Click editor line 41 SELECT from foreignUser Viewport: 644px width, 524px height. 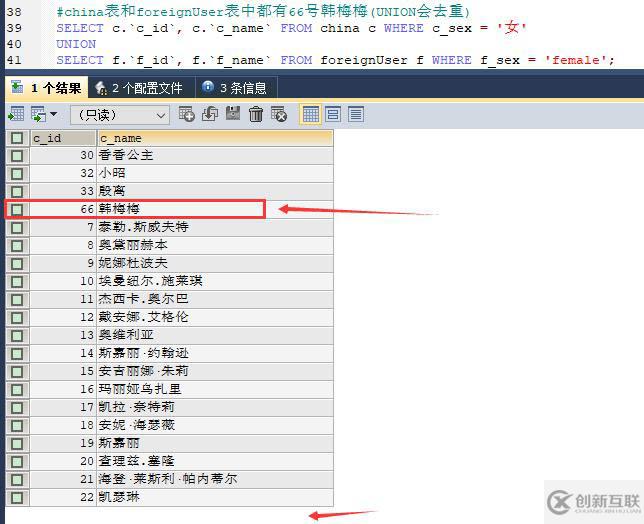[335, 60]
